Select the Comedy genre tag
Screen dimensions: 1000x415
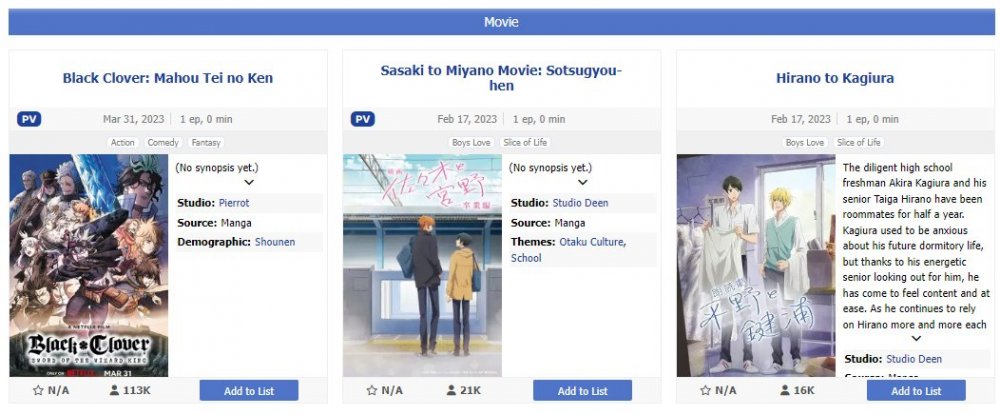[163, 143]
